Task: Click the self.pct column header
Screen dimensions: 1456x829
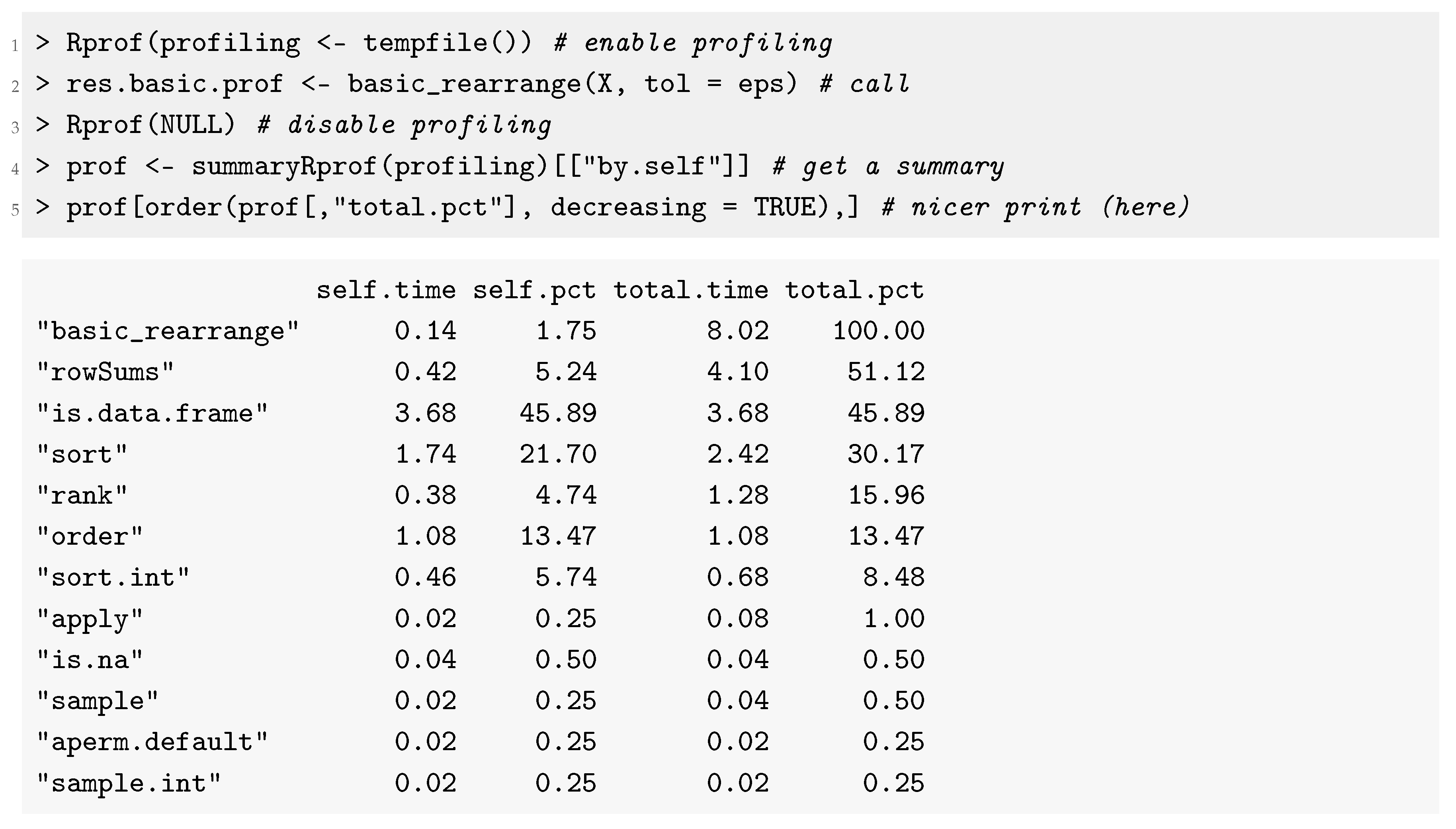Action: click(534, 290)
